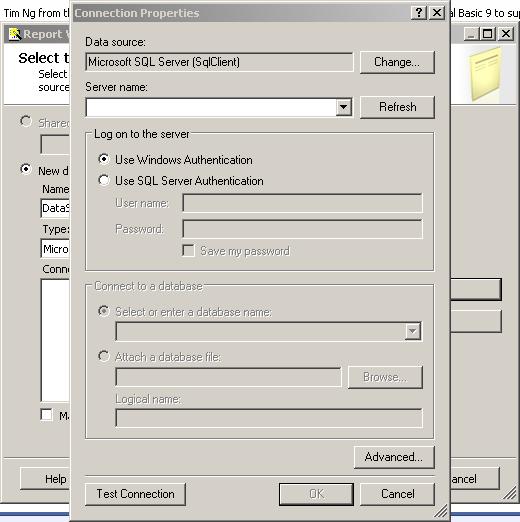This screenshot has width=520, height=522.
Task: Click the yellow notepad wizard graphic
Action: 486,74
